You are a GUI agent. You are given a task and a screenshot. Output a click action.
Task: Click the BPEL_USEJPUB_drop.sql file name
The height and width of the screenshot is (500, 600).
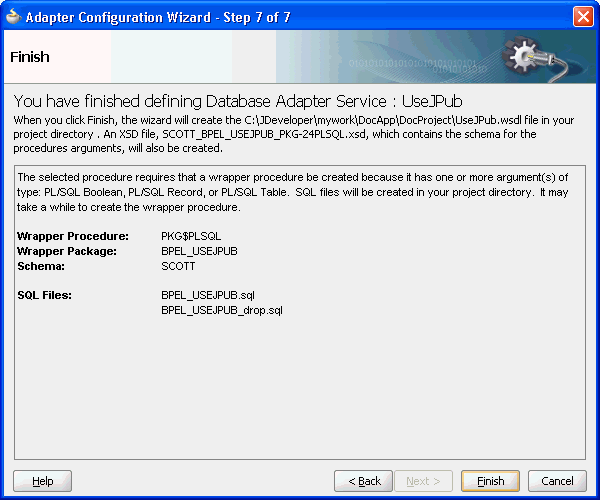pyautogui.click(x=222, y=310)
